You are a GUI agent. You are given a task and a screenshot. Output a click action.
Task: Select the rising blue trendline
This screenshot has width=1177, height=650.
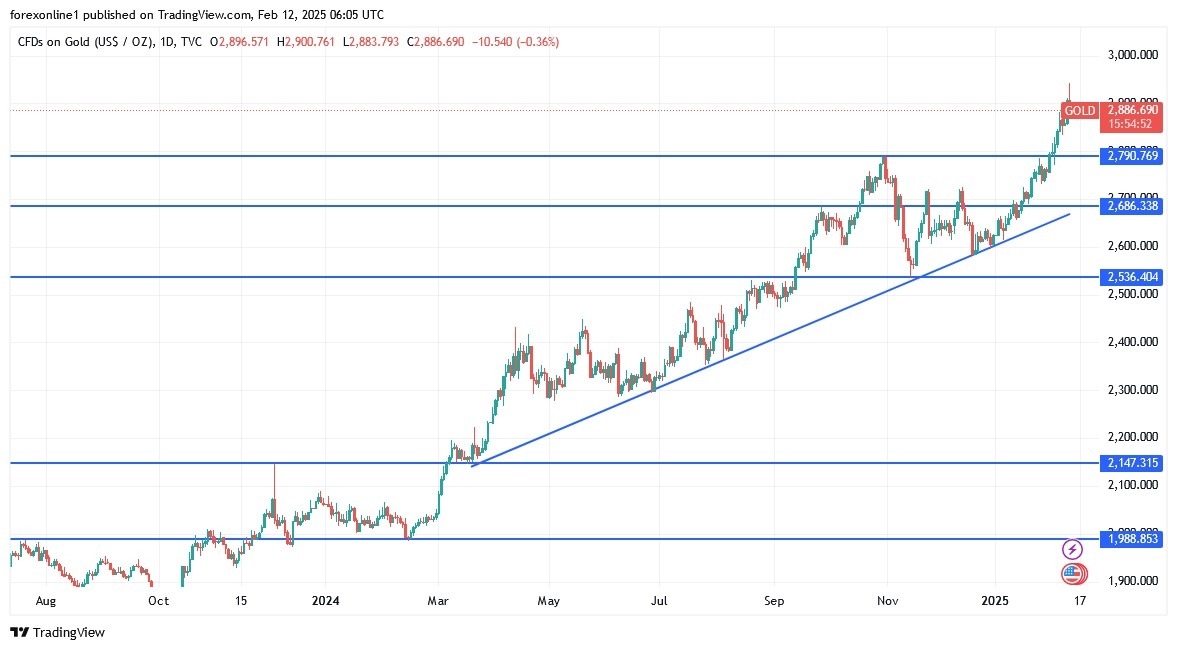[770, 339]
